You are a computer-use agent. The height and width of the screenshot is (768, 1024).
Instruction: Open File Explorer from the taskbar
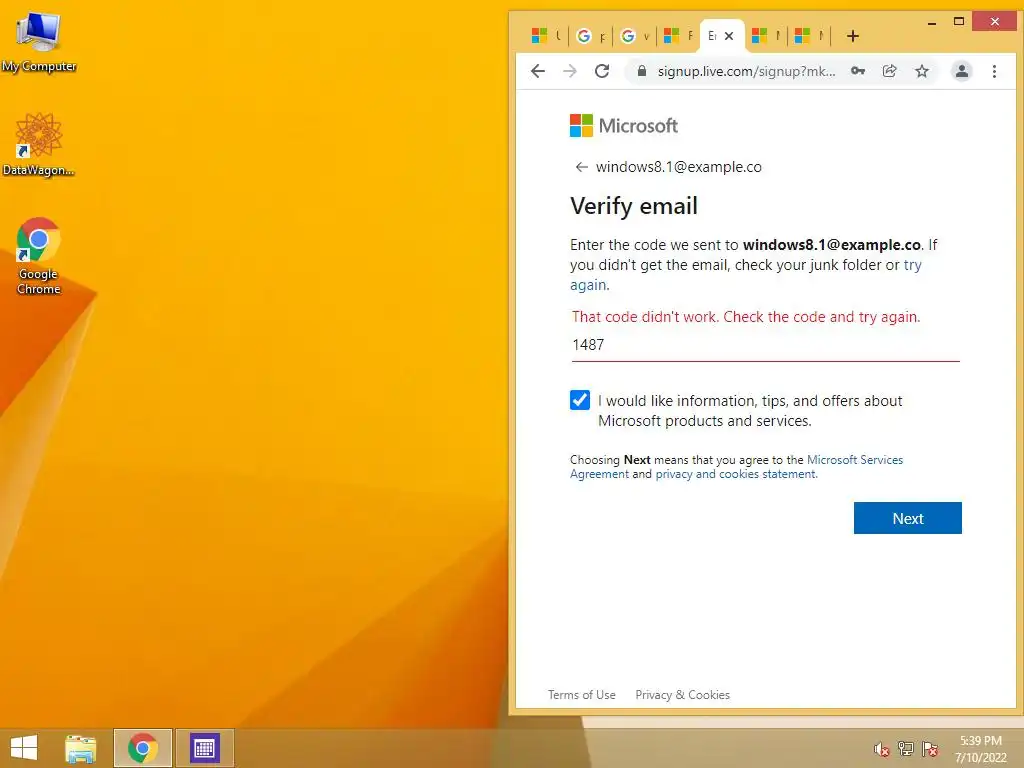[81, 748]
